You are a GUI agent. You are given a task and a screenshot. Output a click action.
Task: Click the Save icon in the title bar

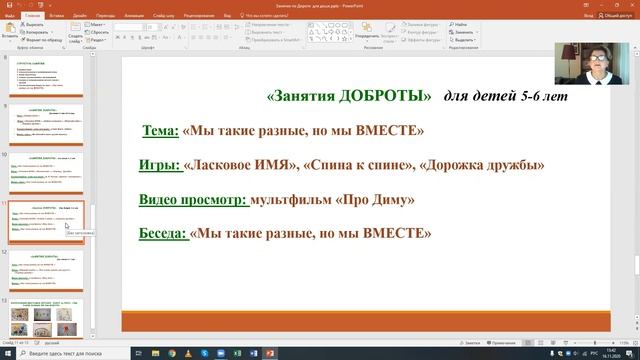coord(9,5)
